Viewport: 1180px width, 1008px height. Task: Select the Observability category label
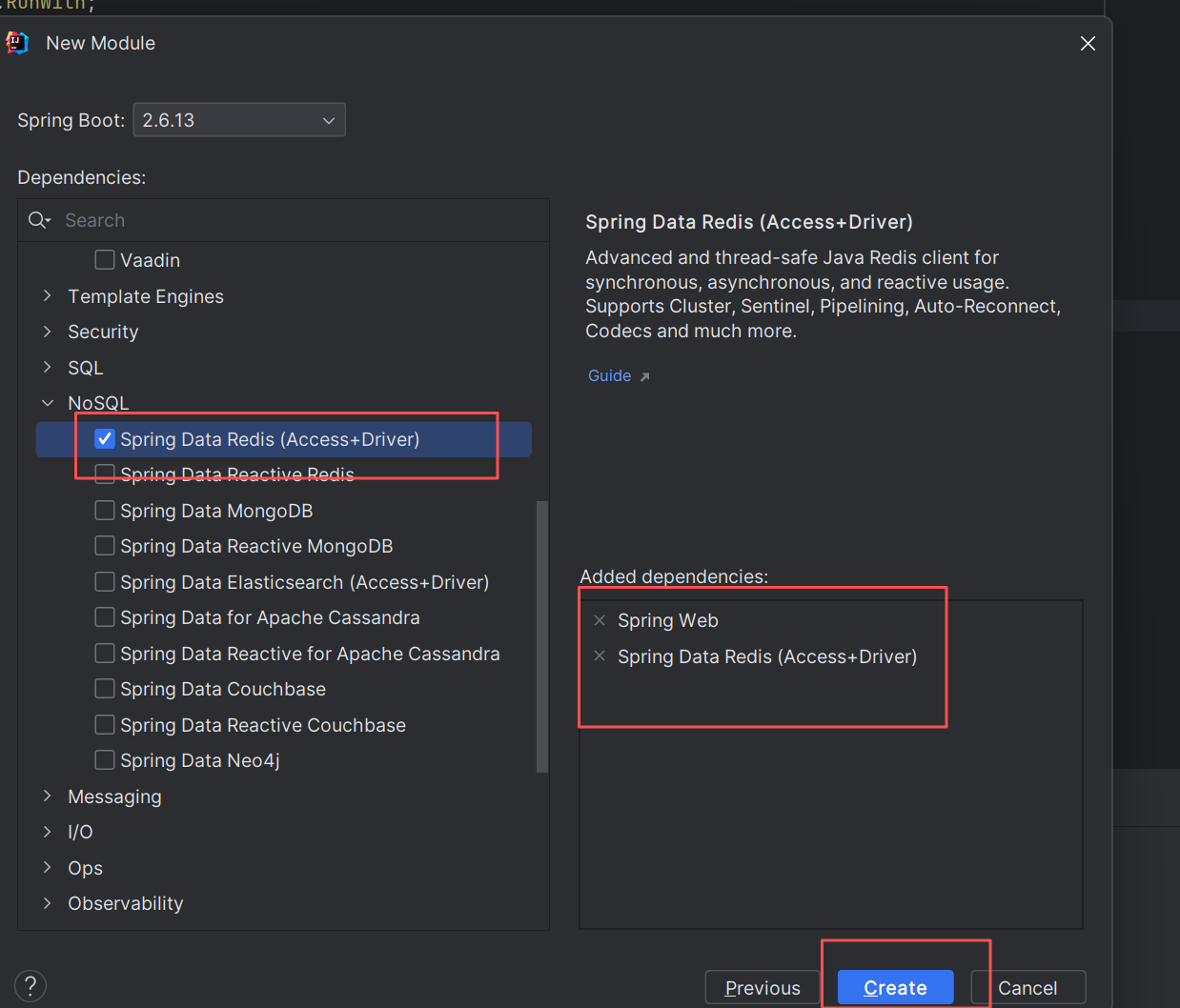(x=126, y=903)
